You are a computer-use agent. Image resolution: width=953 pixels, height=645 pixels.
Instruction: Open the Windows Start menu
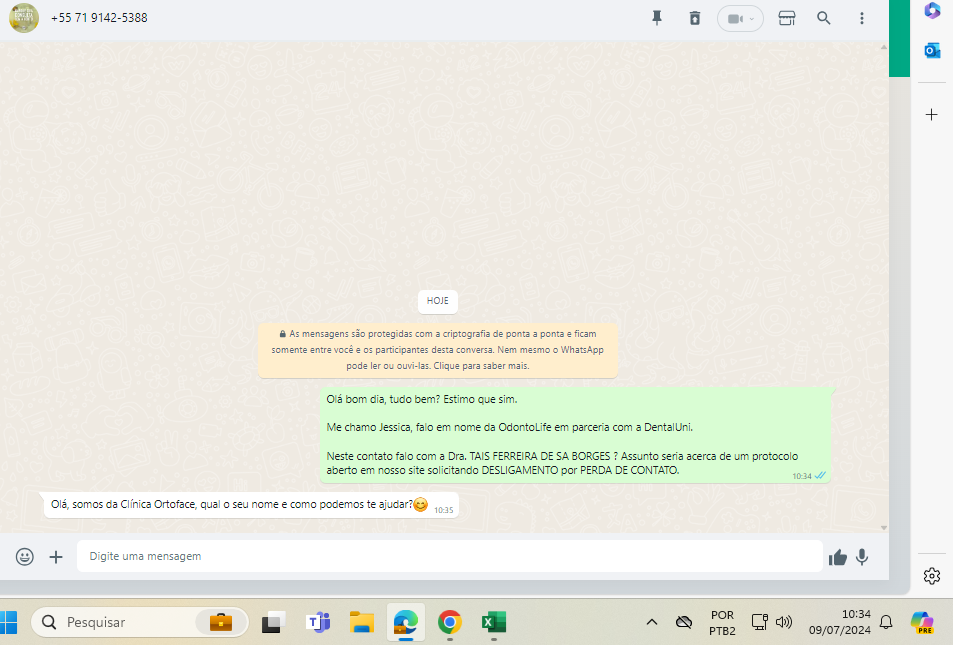(9, 622)
